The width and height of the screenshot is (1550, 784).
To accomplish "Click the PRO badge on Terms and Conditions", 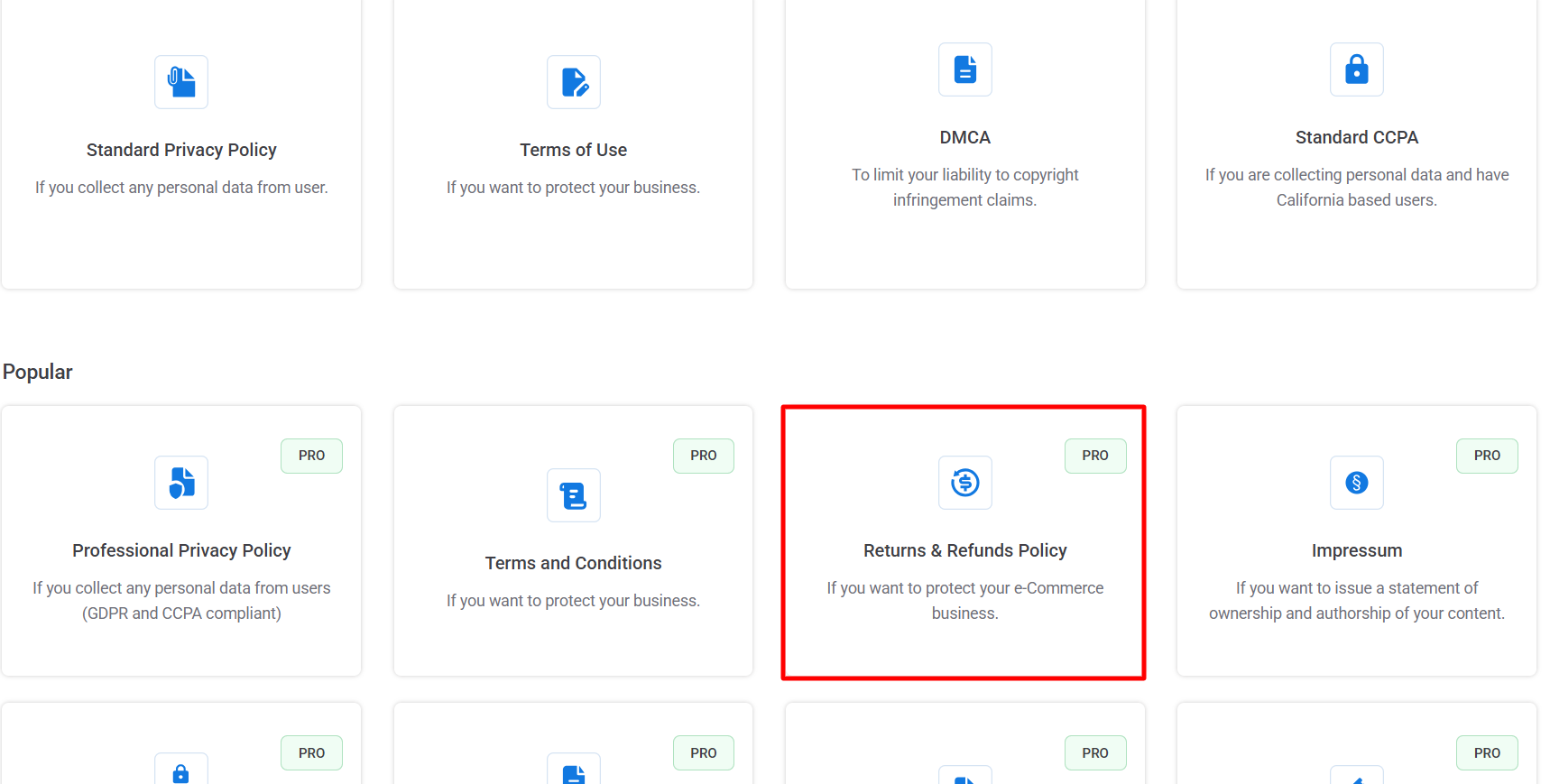I will click(x=703, y=456).
